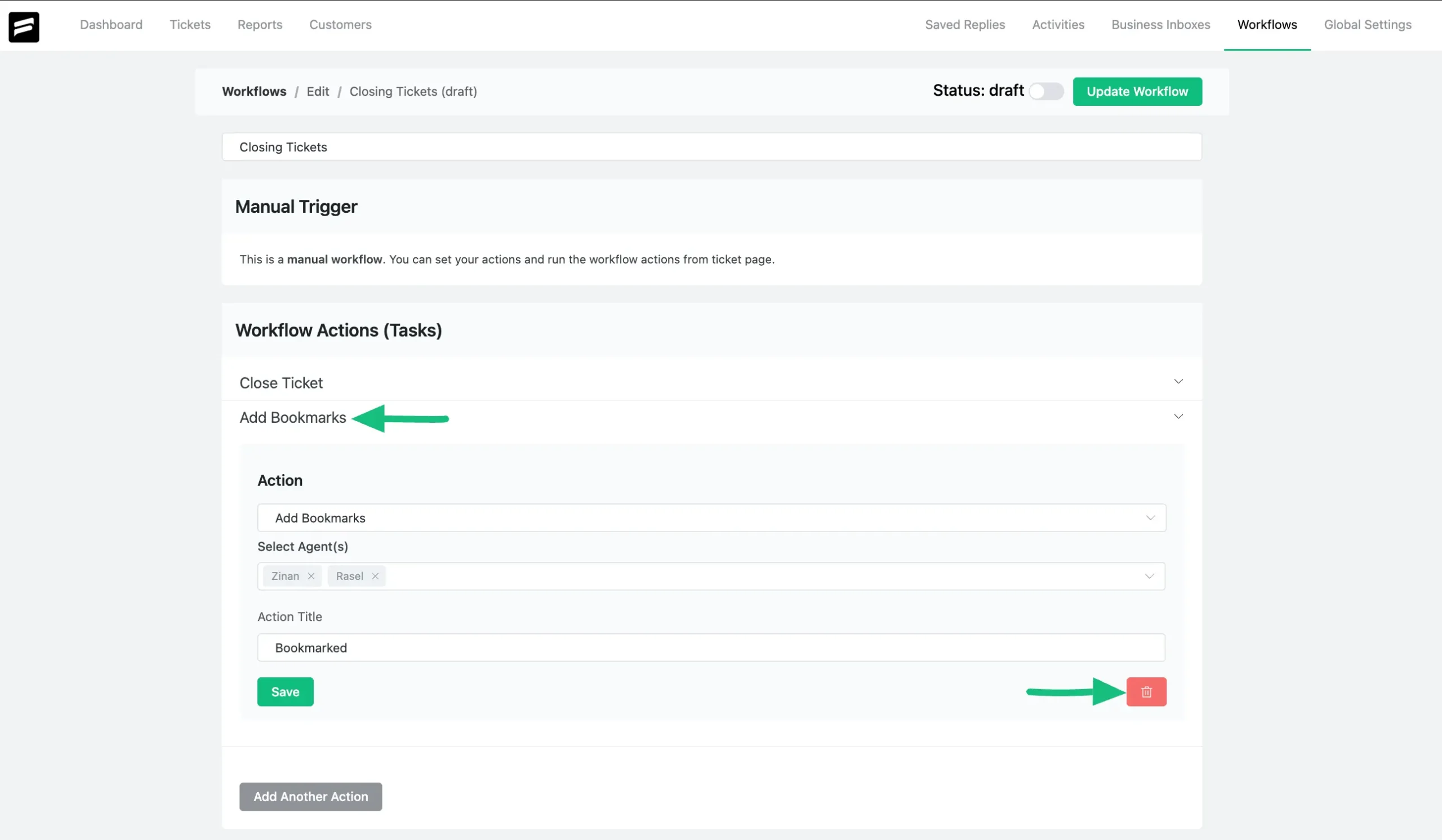Image resolution: width=1442 pixels, height=840 pixels.
Task: Click the Add Another Action button
Action: [310, 797]
